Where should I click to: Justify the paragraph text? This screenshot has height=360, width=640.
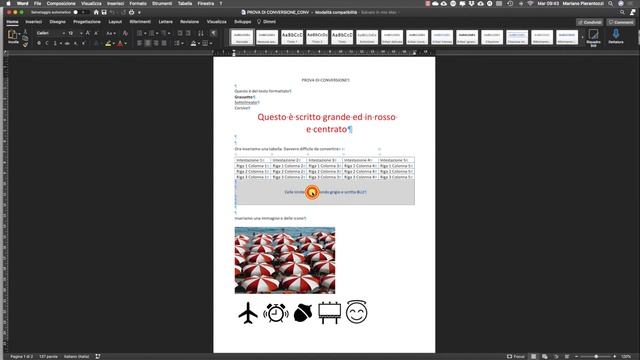click(164, 43)
